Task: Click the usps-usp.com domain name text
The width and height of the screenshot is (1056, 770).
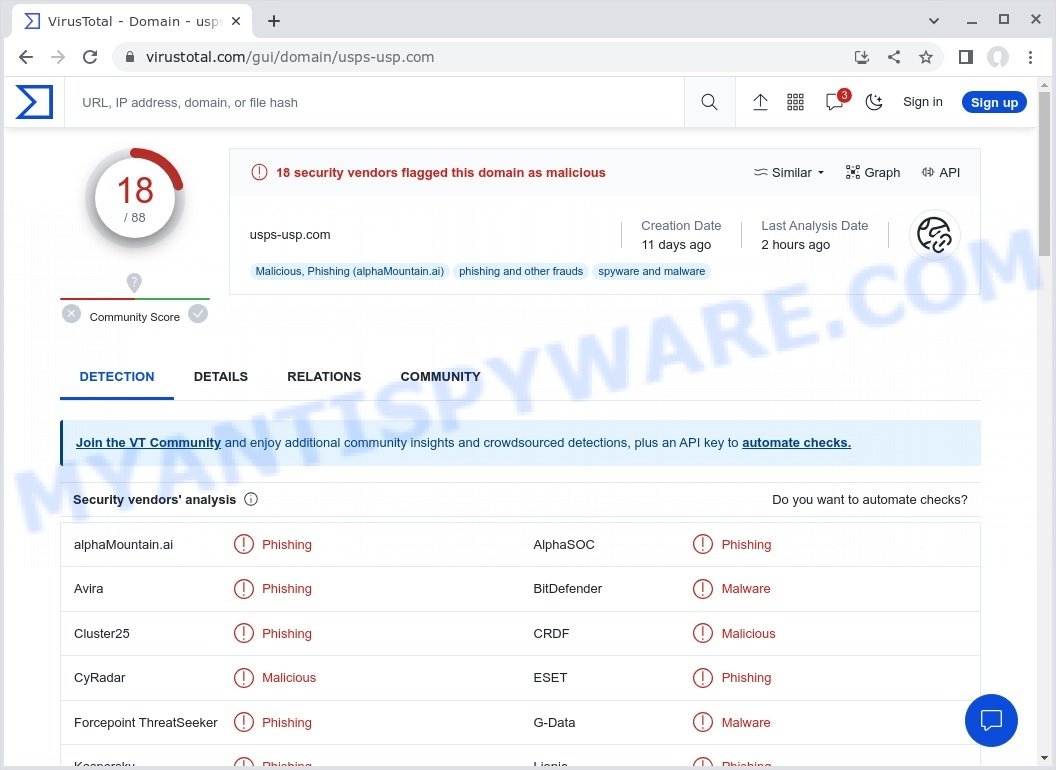Action: 290,235
